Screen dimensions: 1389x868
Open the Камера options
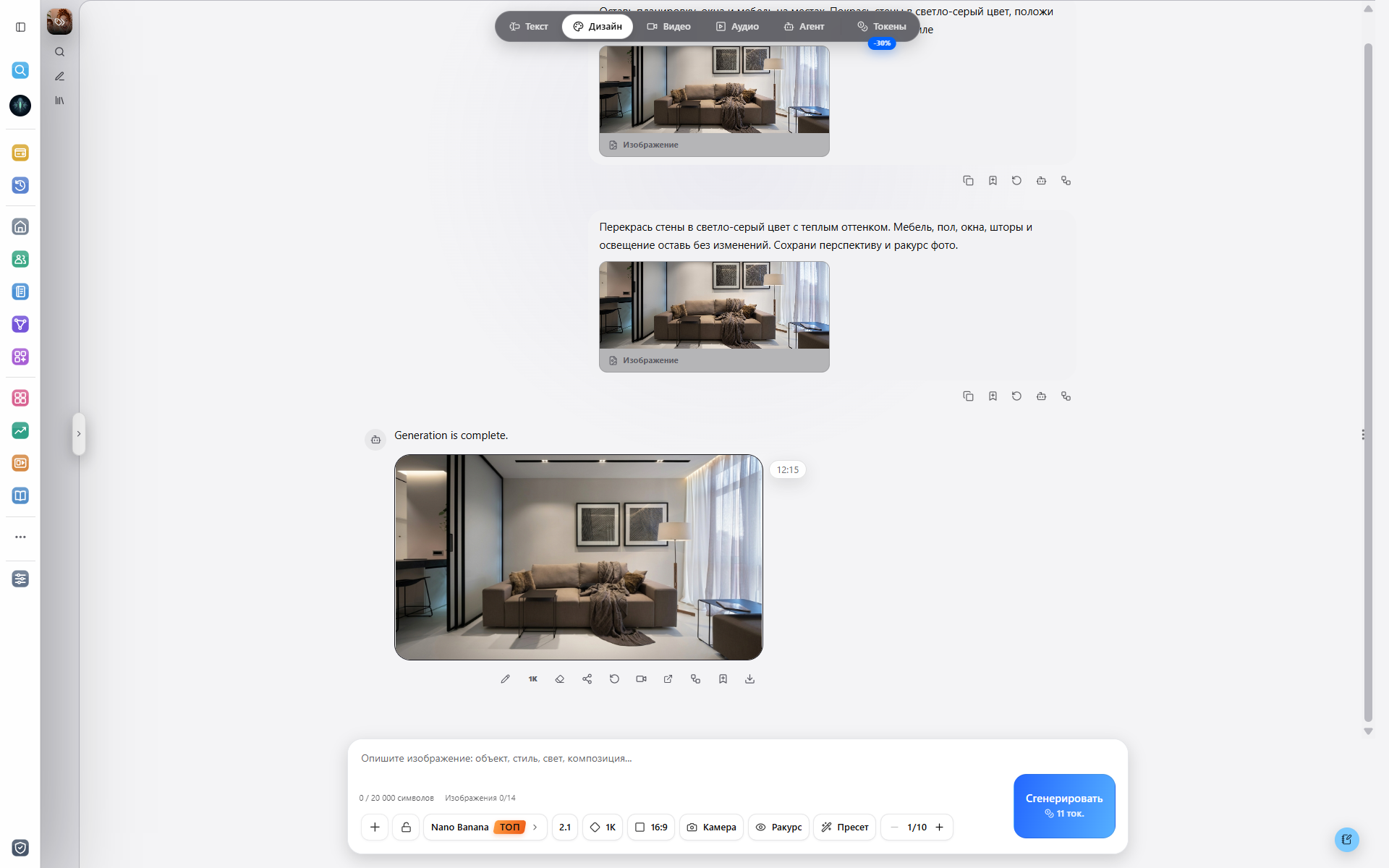coord(711,827)
